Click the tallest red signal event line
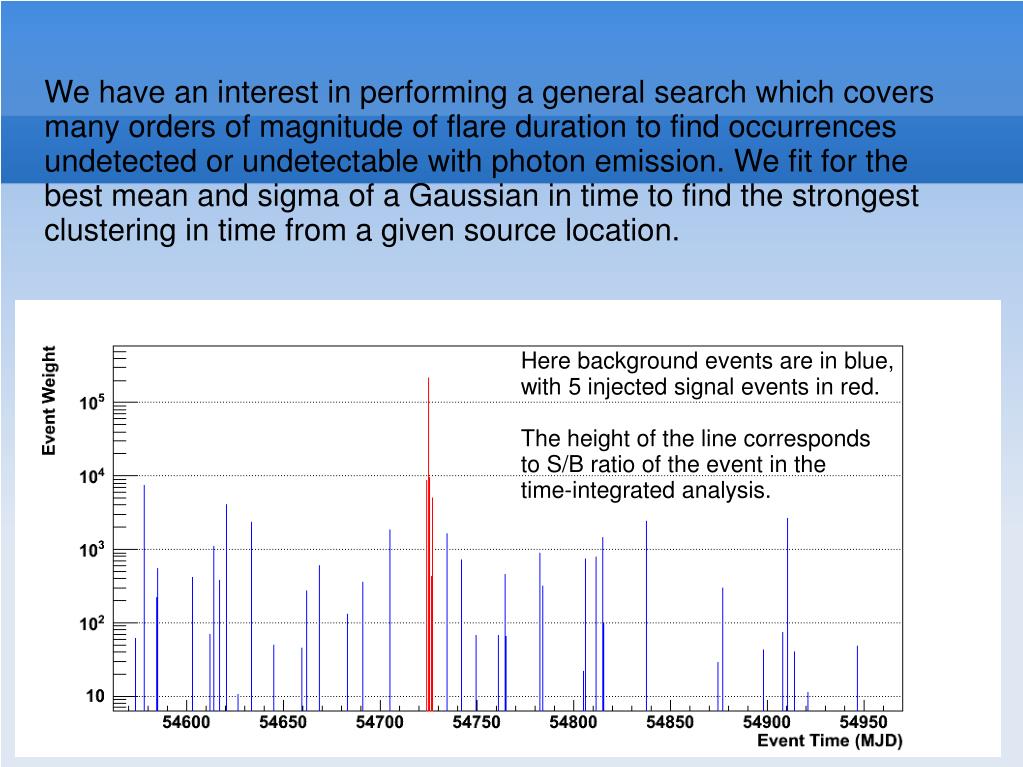The height and width of the screenshot is (767, 1023). pos(429,544)
